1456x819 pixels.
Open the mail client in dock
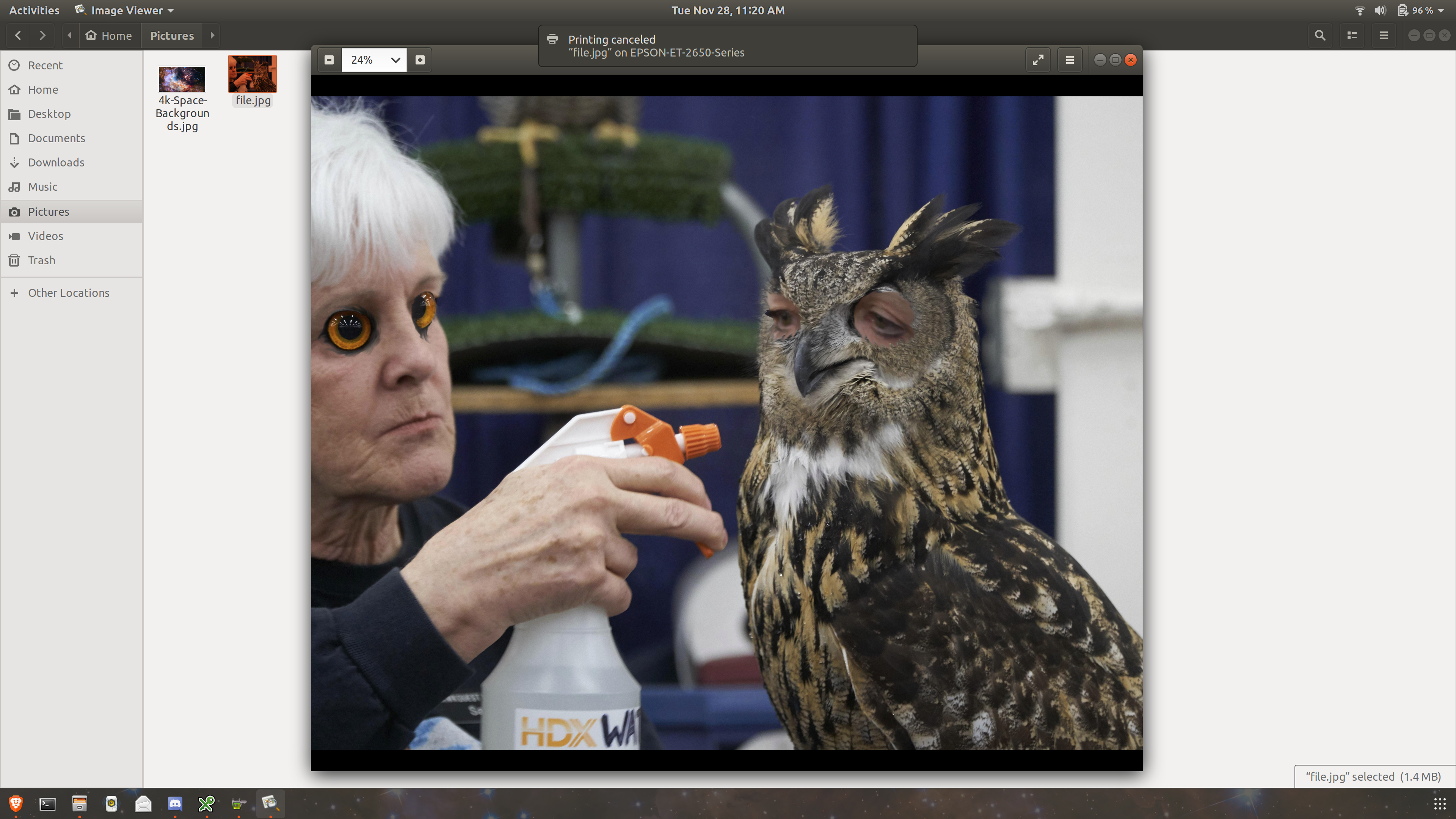[143, 803]
